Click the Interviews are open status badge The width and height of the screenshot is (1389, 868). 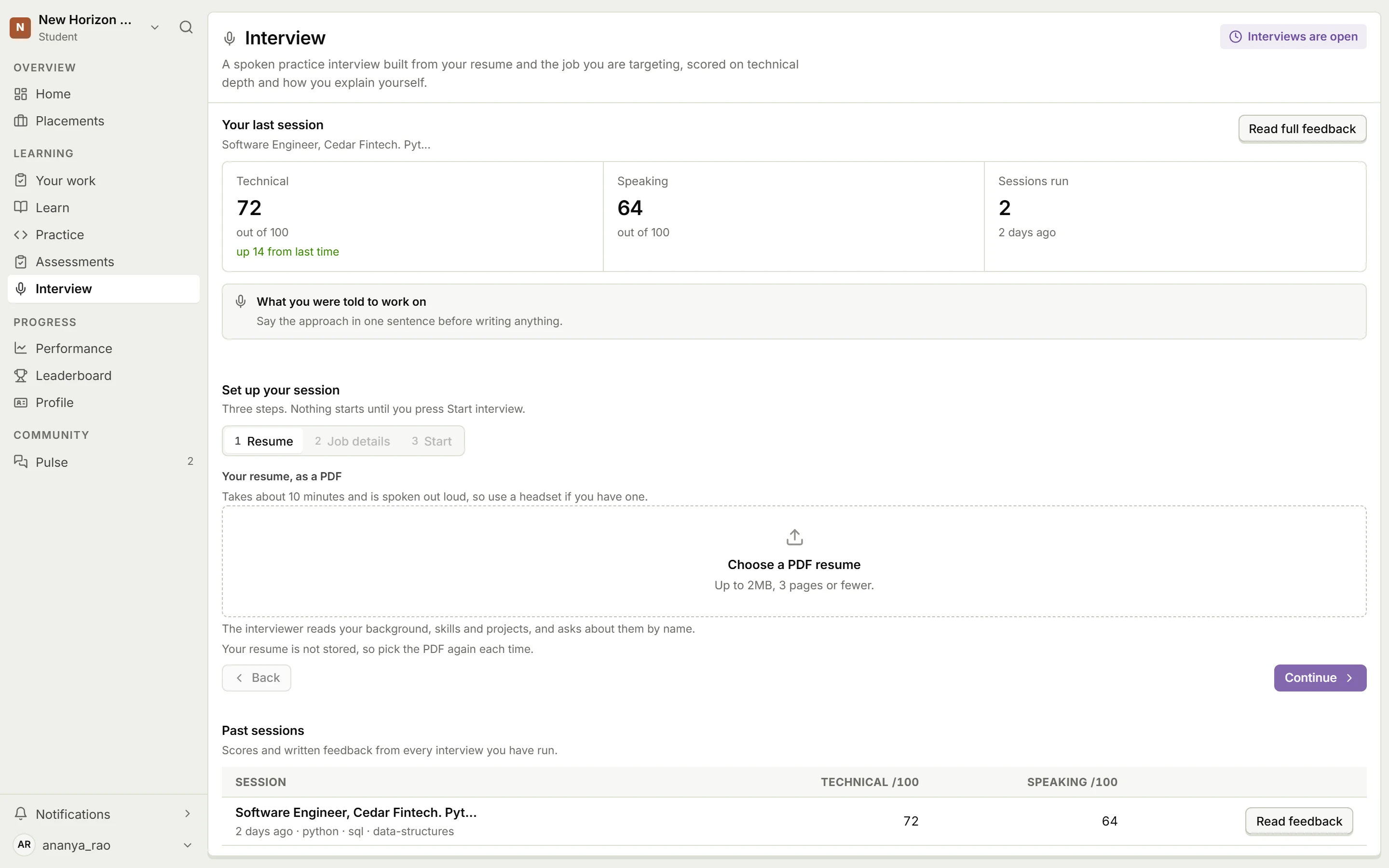tap(1293, 37)
